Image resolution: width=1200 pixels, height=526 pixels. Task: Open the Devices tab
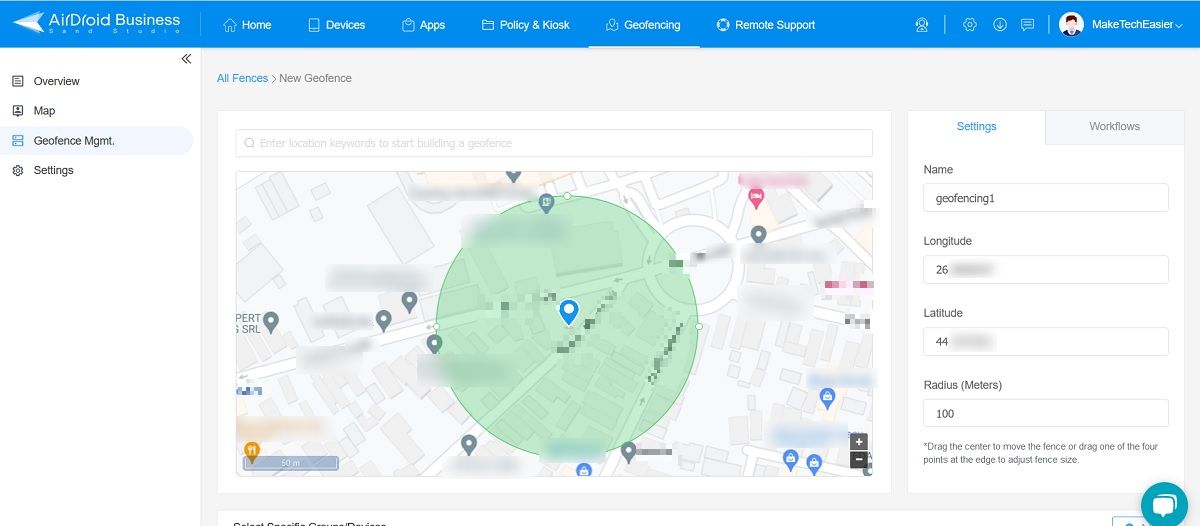336,25
